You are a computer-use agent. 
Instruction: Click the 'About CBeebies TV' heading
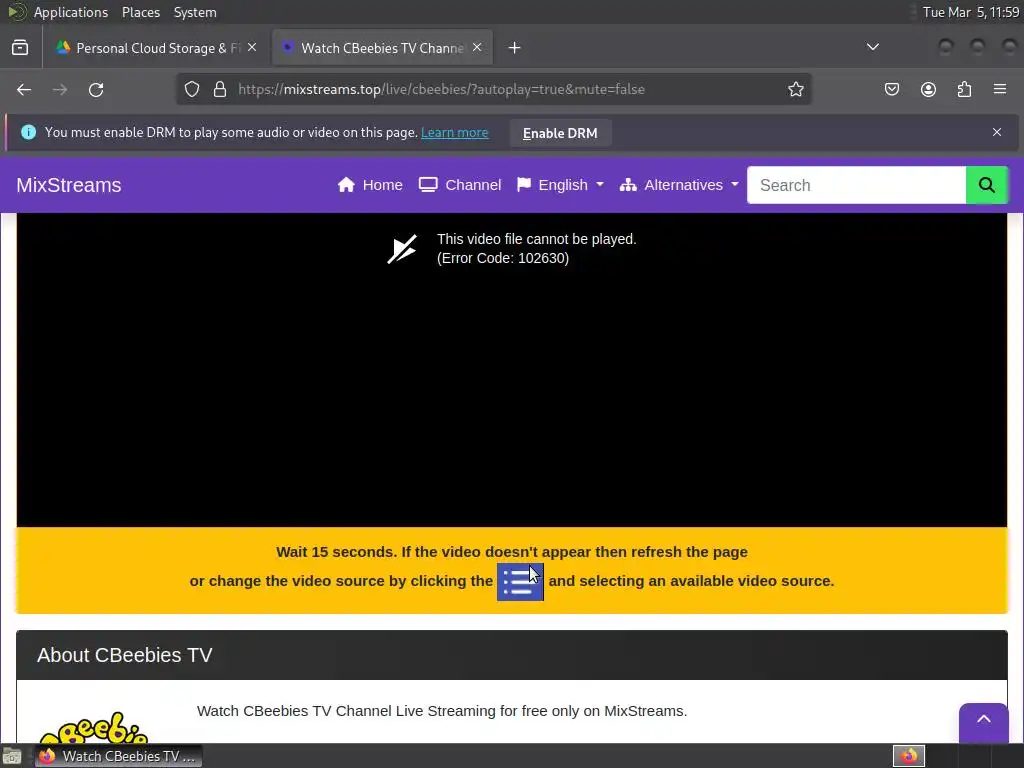point(125,655)
